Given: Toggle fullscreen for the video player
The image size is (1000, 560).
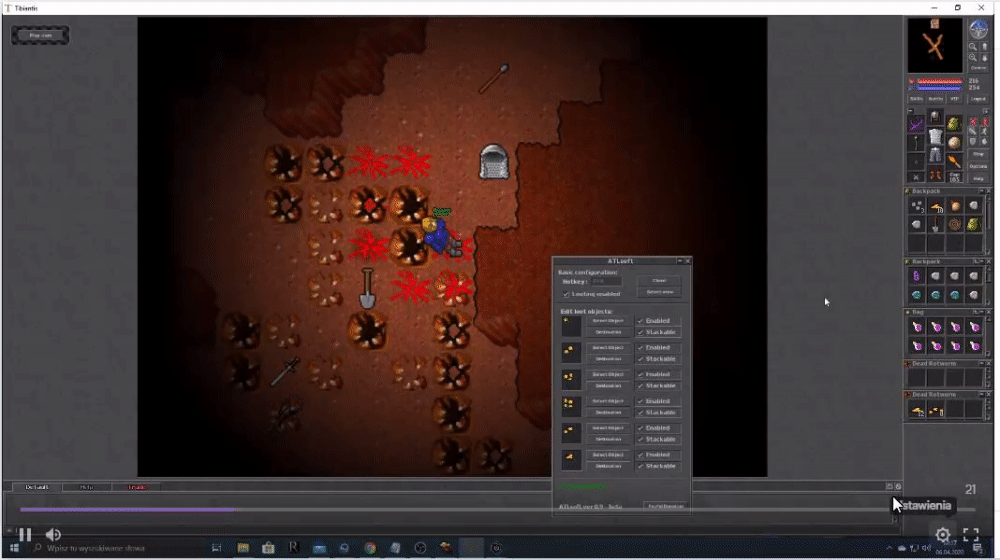Looking at the screenshot, I should pos(971,534).
